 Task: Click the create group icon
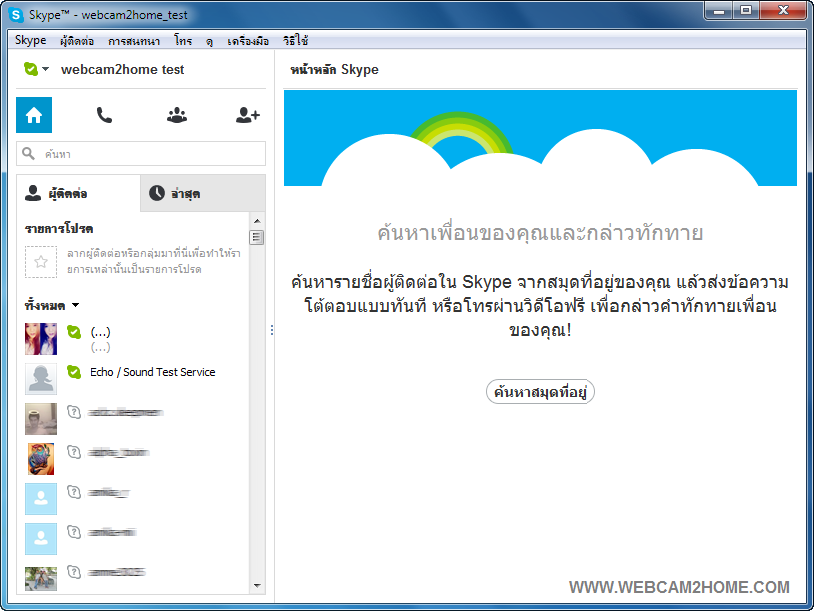[x=177, y=115]
